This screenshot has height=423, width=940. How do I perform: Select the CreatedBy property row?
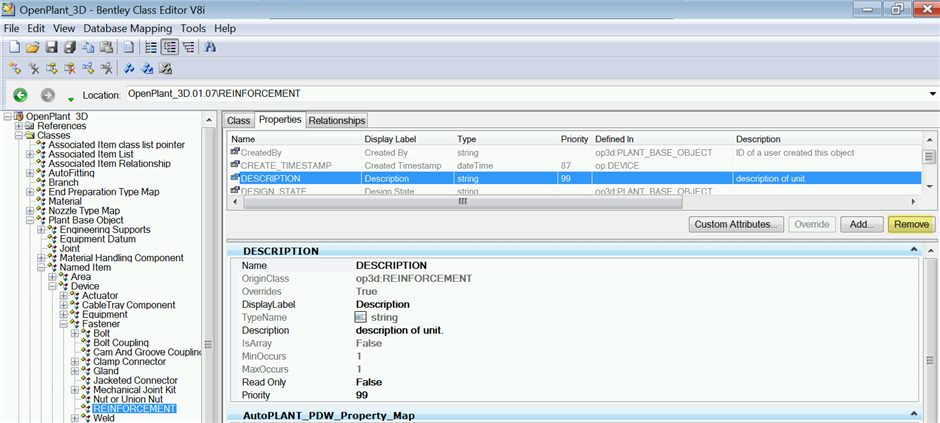click(x=574, y=153)
